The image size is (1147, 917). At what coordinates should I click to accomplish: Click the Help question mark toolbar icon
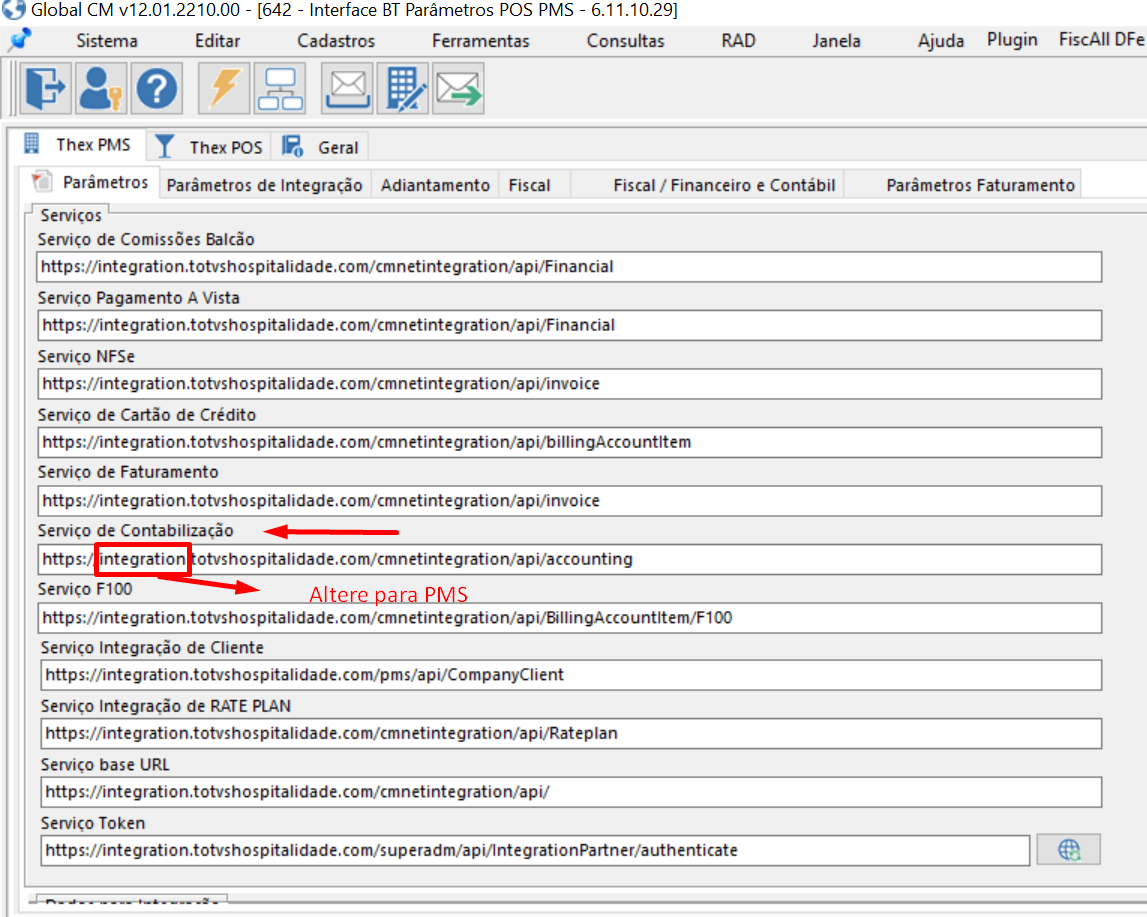[x=156, y=88]
